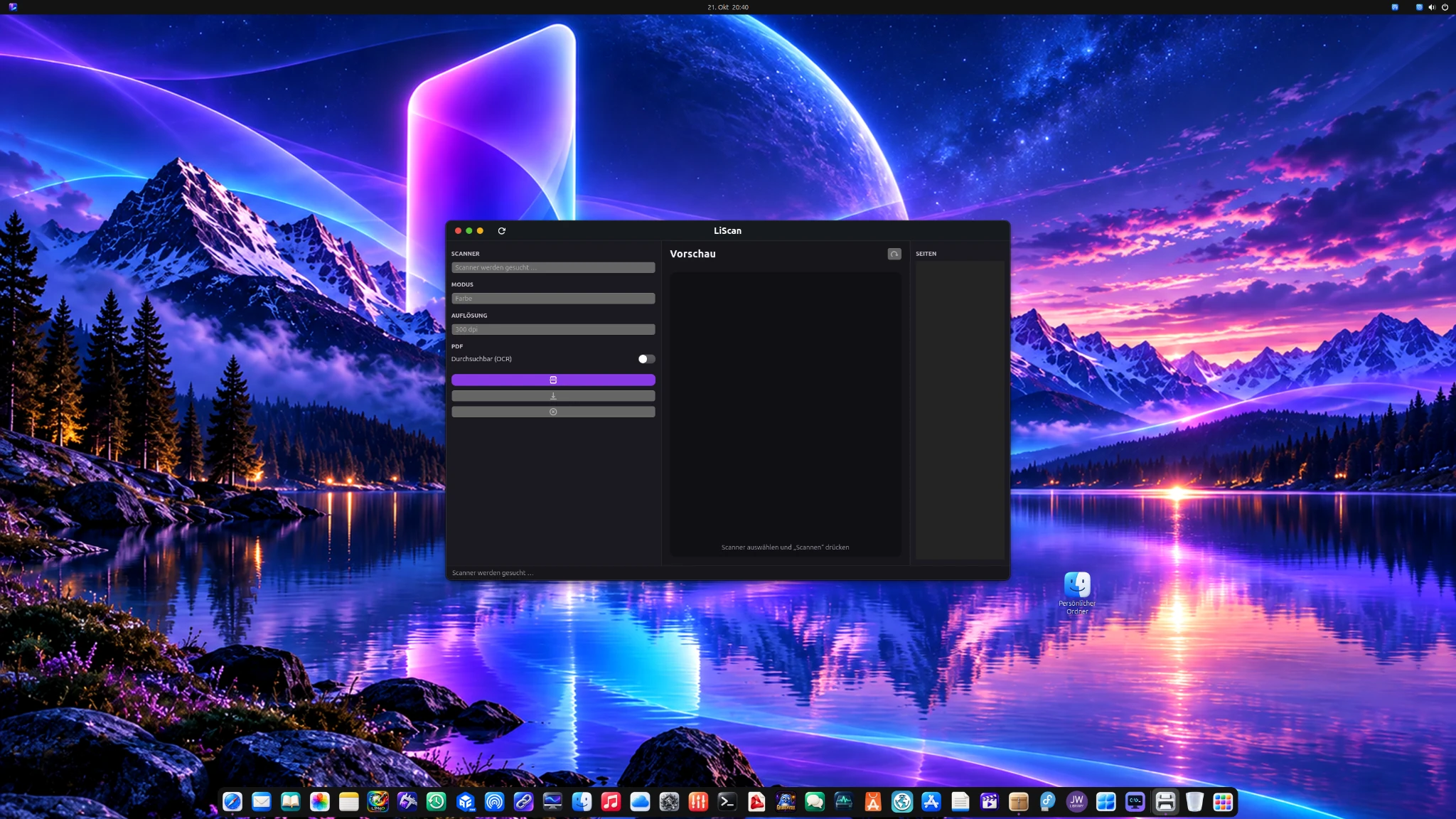
Task: Open the Mail envelope icon in dock
Action: (262, 802)
